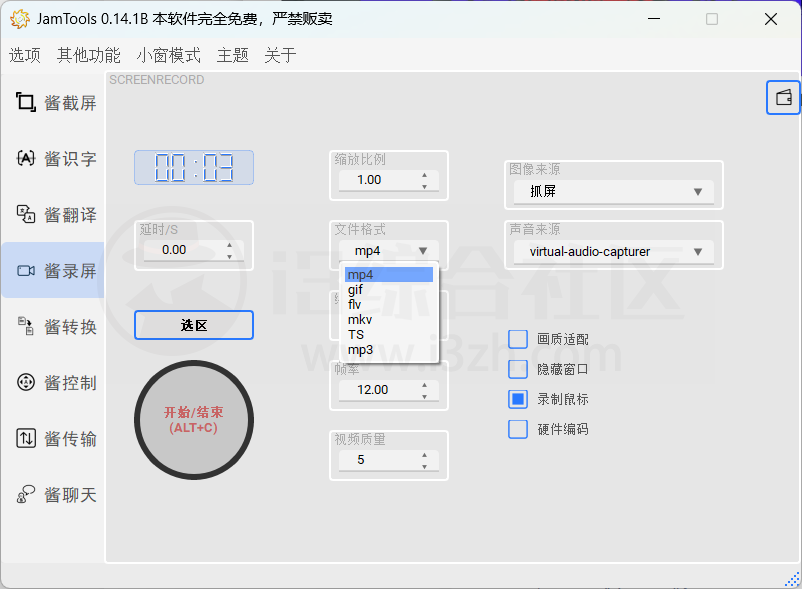This screenshot has height=589, width=802.
Task: Decrease the 帧率 value with down arrow
Action: pos(425,396)
